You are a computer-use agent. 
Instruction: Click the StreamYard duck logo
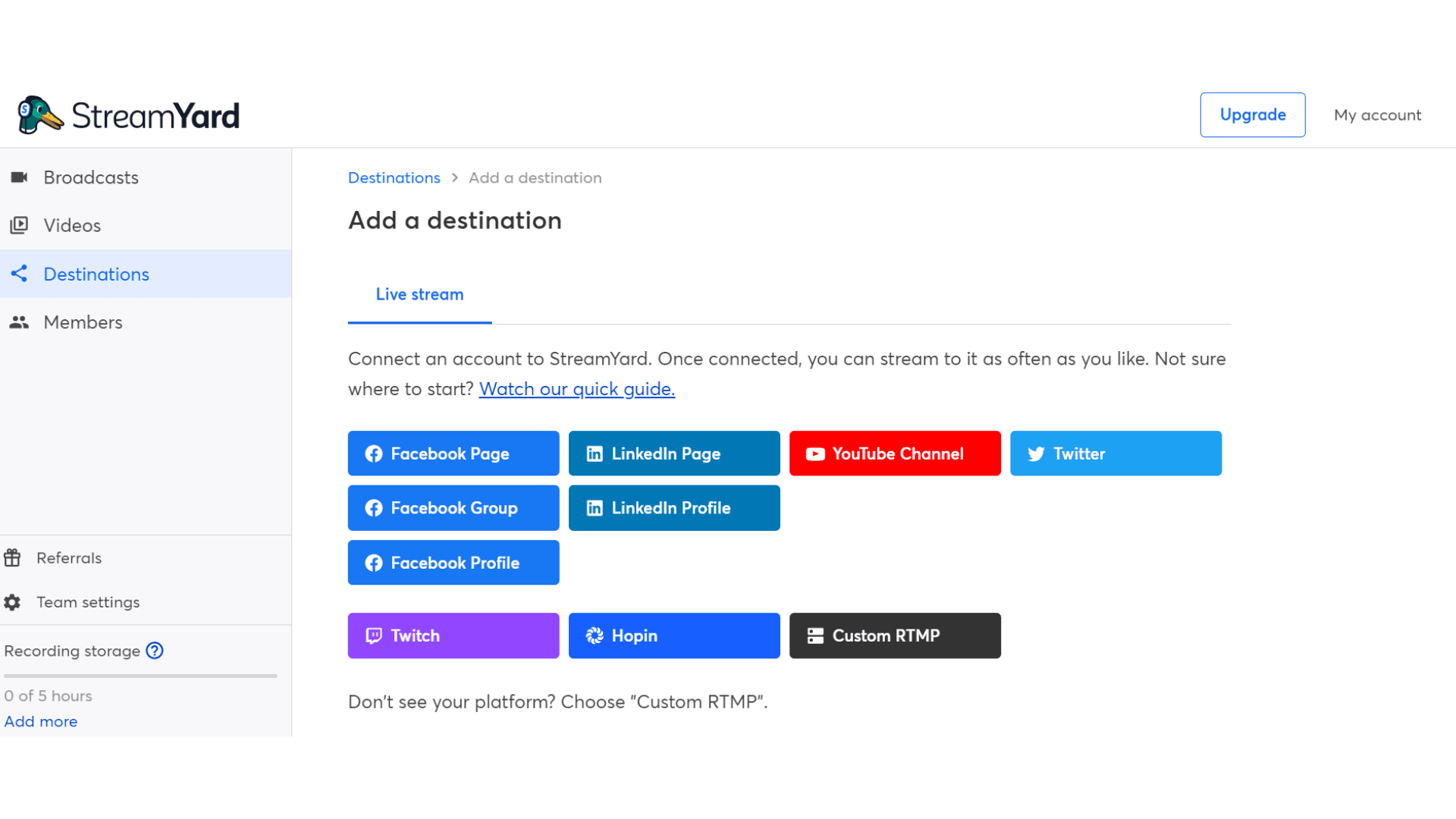[x=39, y=115]
